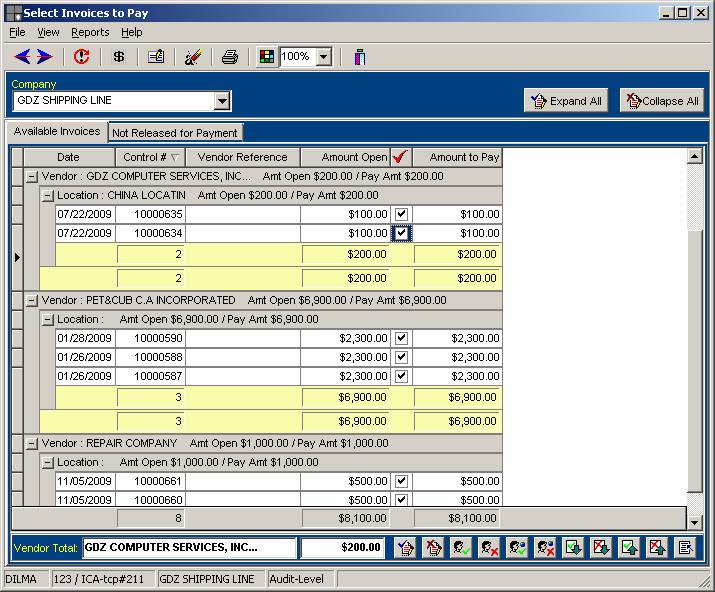
Task: Click the Amount Open column header
Action: (346, 157)
